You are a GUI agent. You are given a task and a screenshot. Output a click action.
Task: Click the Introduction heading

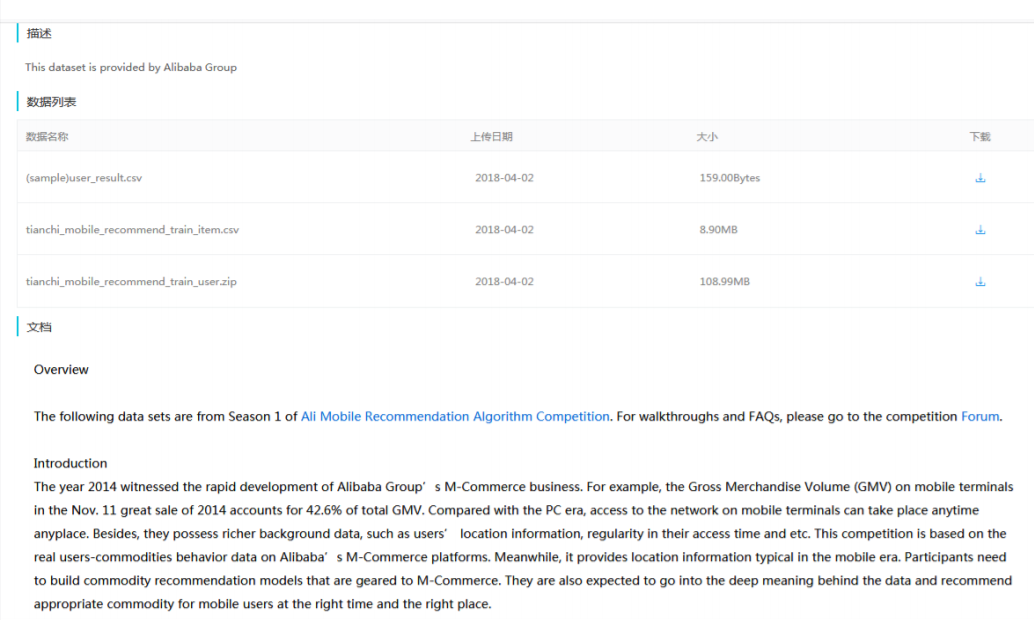[70, 463]
